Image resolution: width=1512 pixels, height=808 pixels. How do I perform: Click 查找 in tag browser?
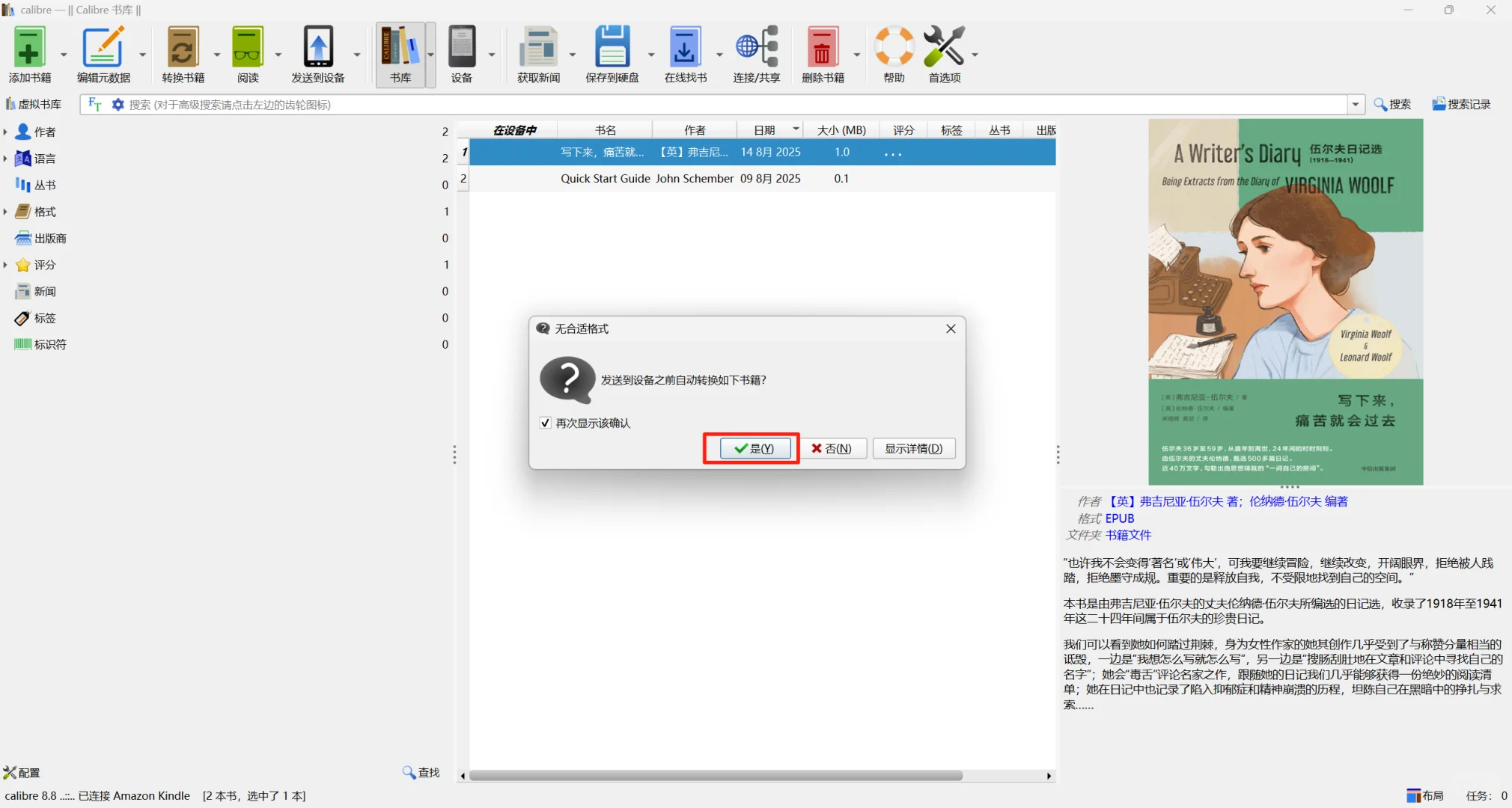pos(421,772)
